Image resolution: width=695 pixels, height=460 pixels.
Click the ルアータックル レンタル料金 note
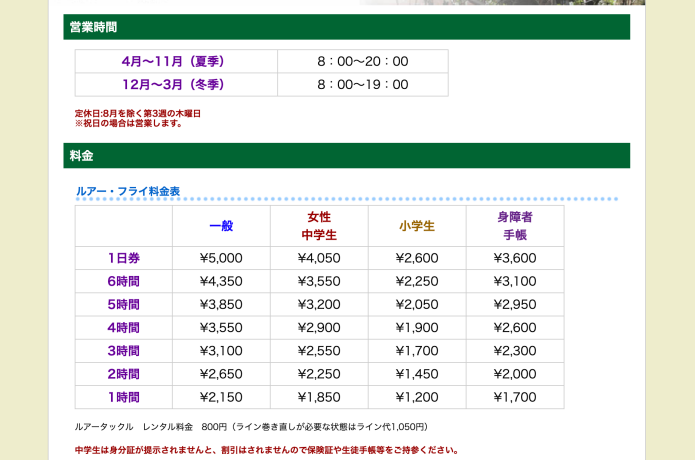point(251,427)
